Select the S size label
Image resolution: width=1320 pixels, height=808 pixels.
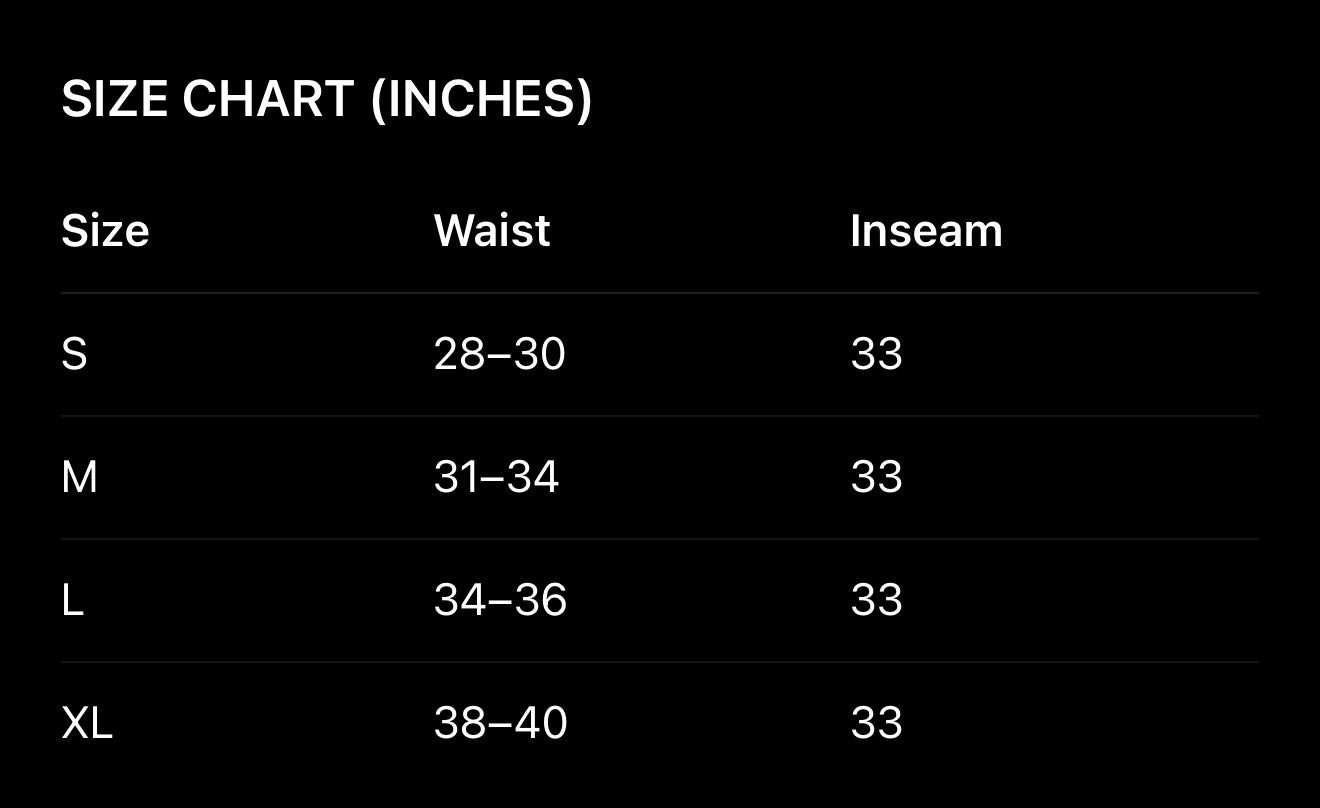pos(74,354)
